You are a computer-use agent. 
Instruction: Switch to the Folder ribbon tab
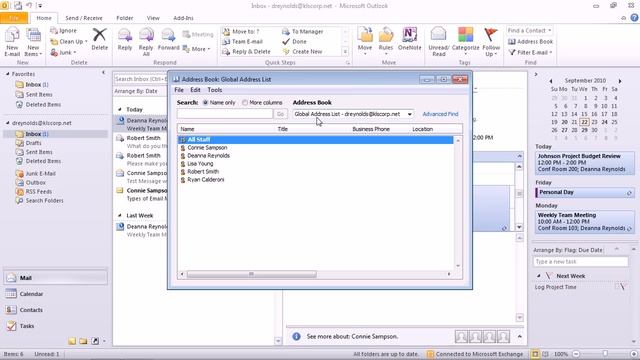(124, 18)
